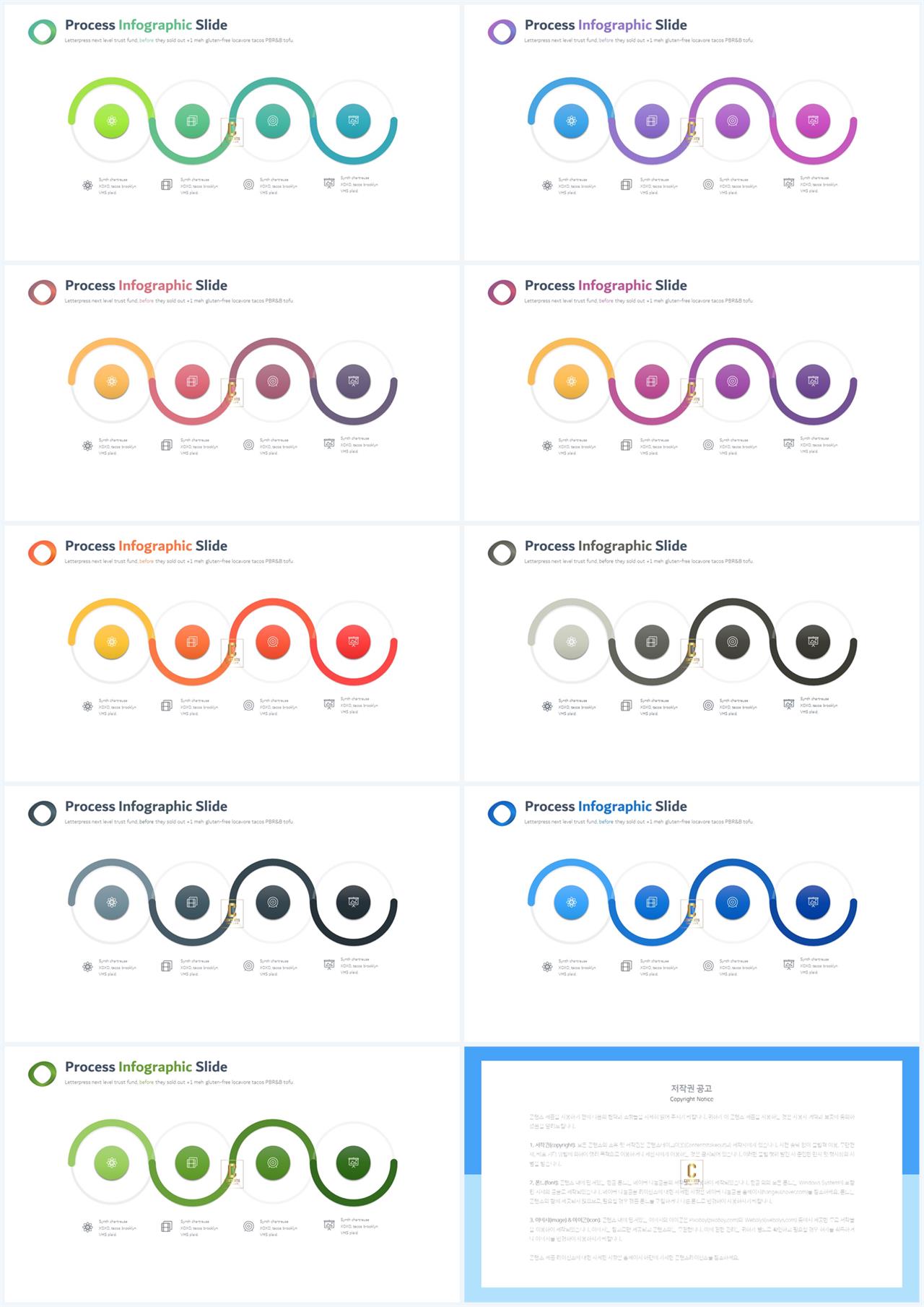Click the magenta presentation circle in the purple slide
Viewport: 924px width, 1307px height.
click(814, 121)
